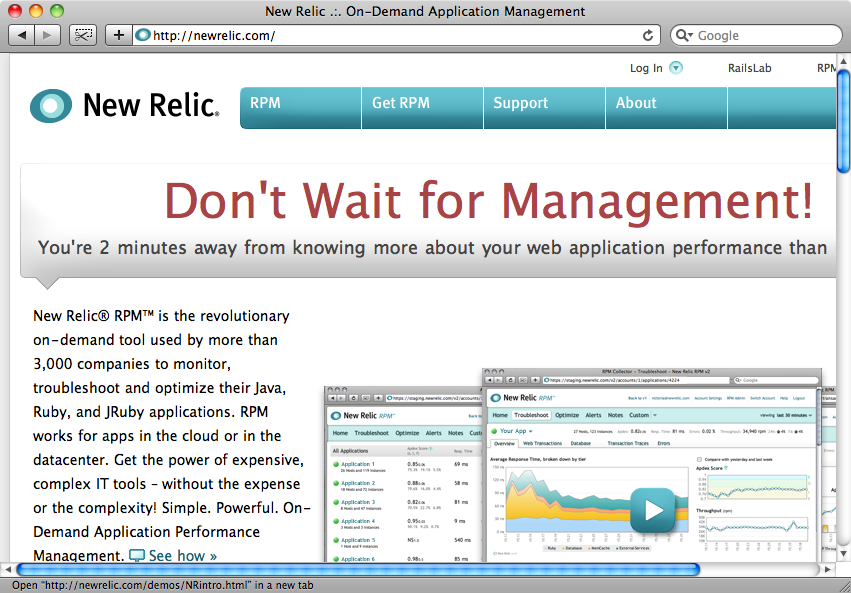Add bookmark with the plus button

[x=119, y=35]
